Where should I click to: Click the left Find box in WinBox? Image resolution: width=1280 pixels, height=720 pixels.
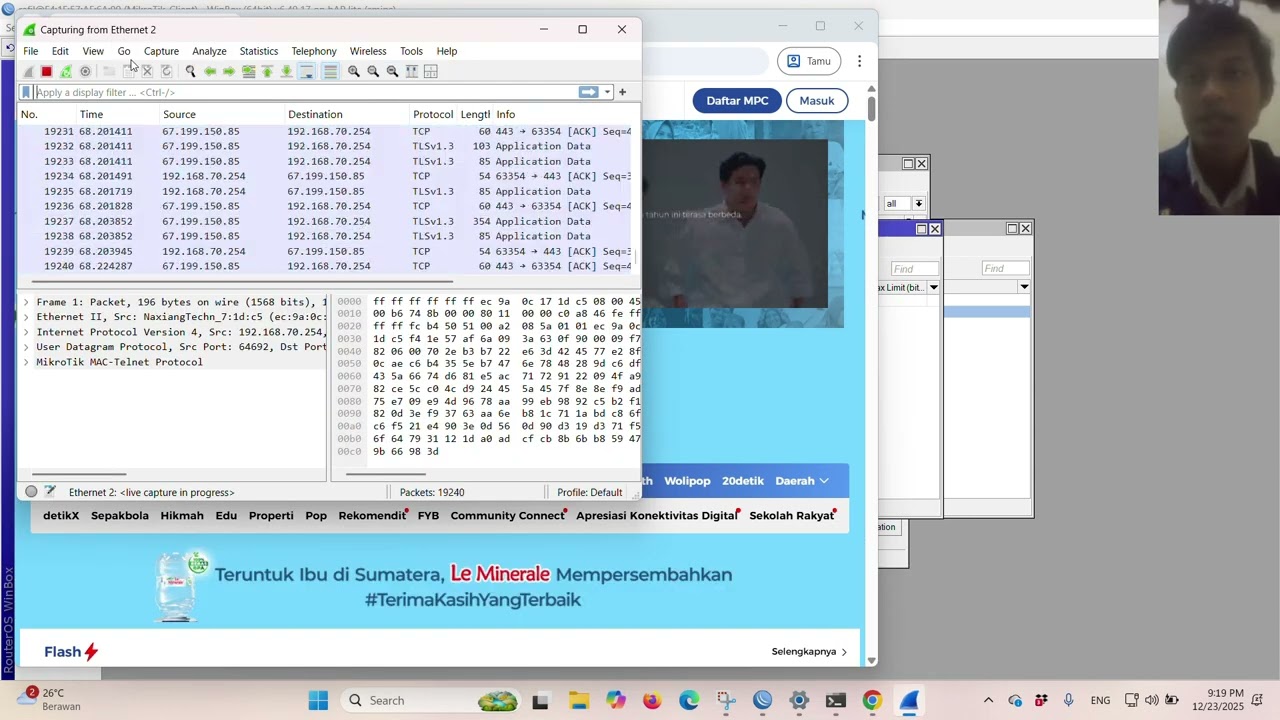[x=914, y=268]
